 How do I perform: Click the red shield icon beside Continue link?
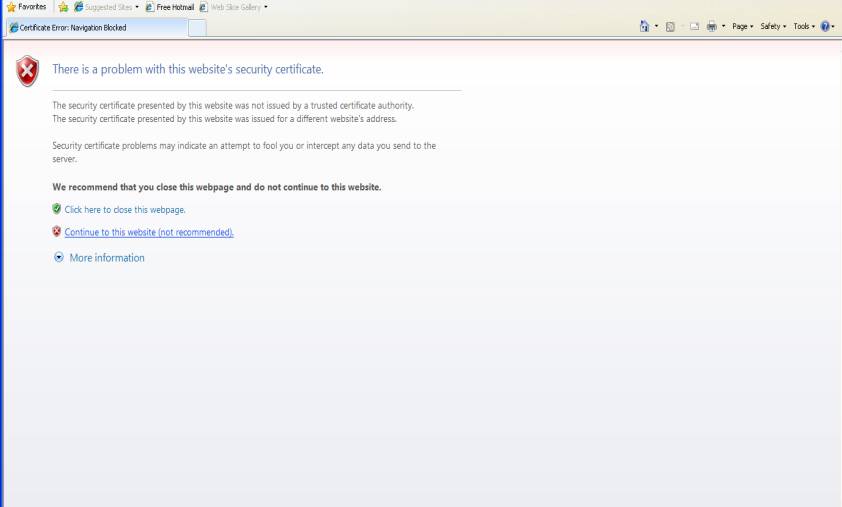coord(57,231)
